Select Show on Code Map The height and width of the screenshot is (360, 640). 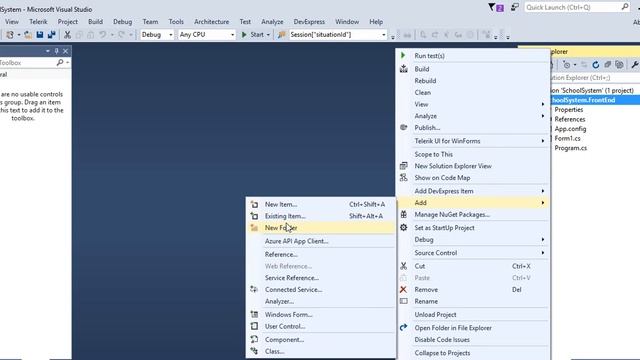(x=473, y=178)
